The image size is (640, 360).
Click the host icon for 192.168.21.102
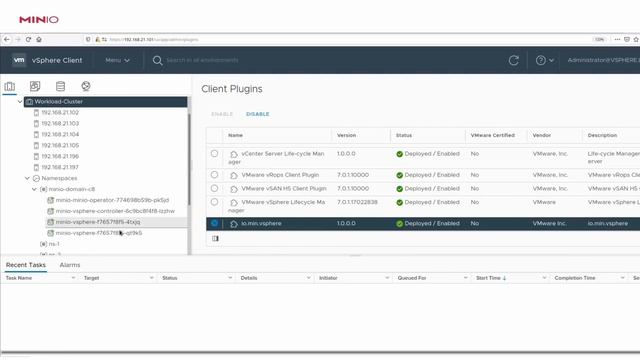36,112
